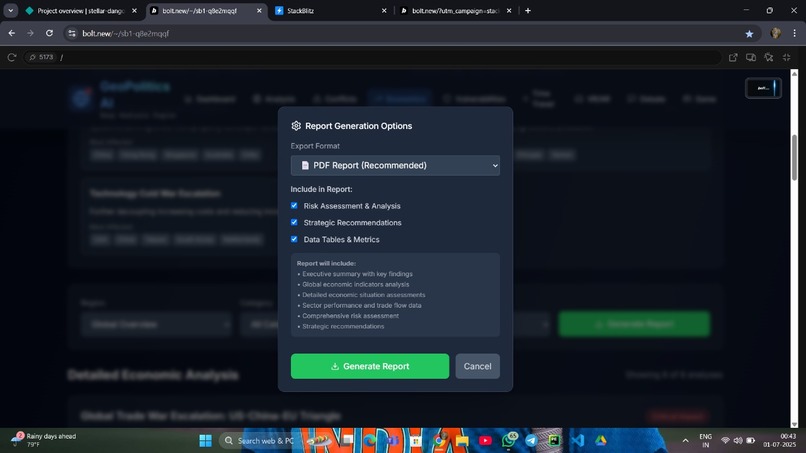Open YouTube from the taskbar
Viewport: 806px width, 453px height.
(485, 441)
